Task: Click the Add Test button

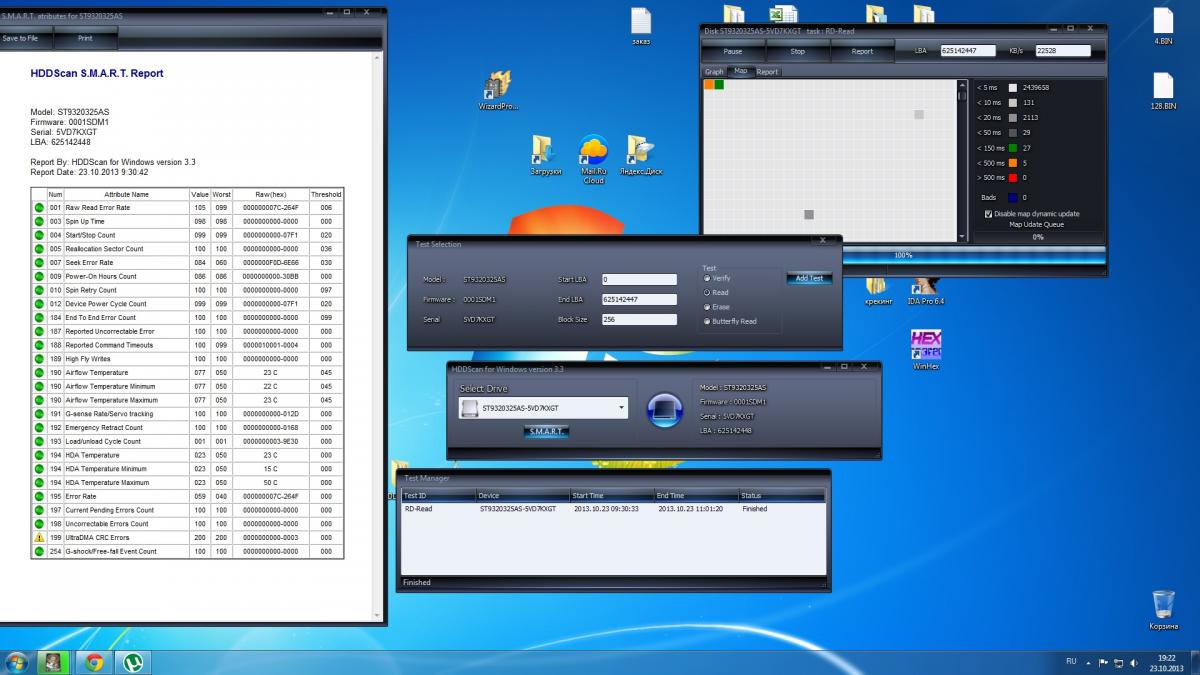Action: click(x=809, y=278)
